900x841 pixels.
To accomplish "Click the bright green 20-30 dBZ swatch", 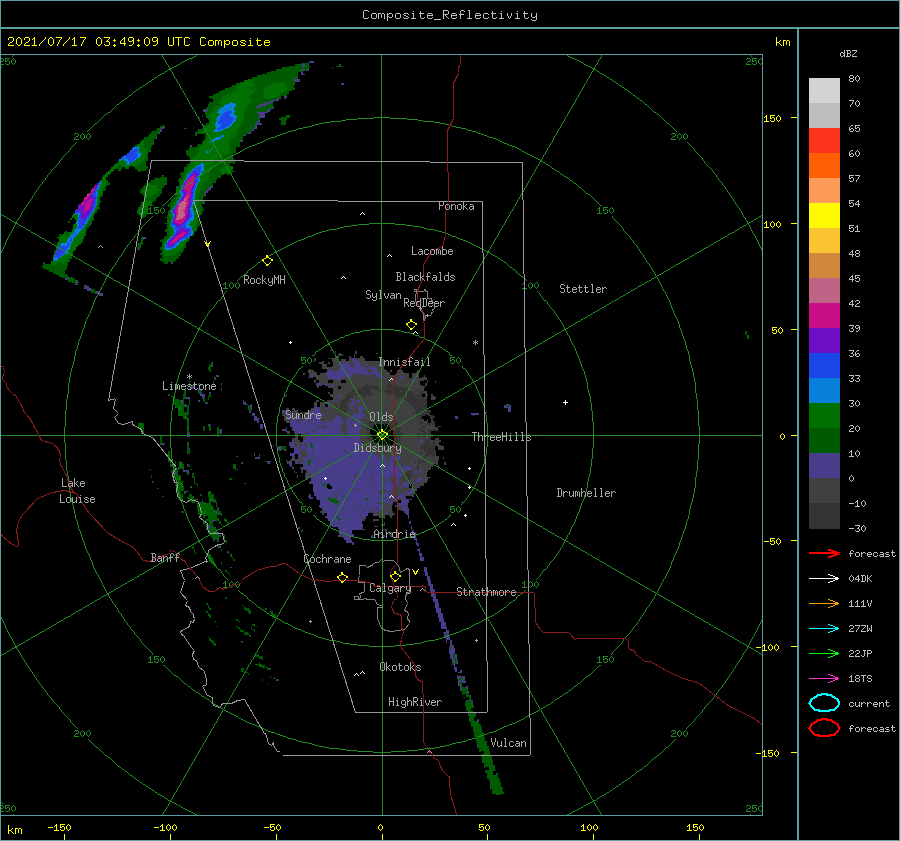I will (x=824, y=416).
